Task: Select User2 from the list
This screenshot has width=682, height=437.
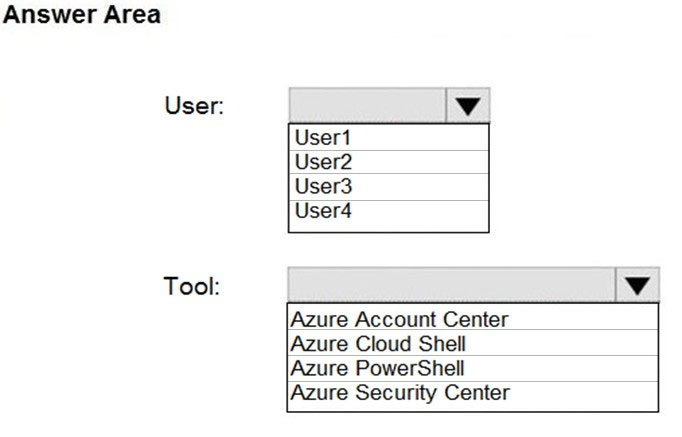Action: click(388, 162)
